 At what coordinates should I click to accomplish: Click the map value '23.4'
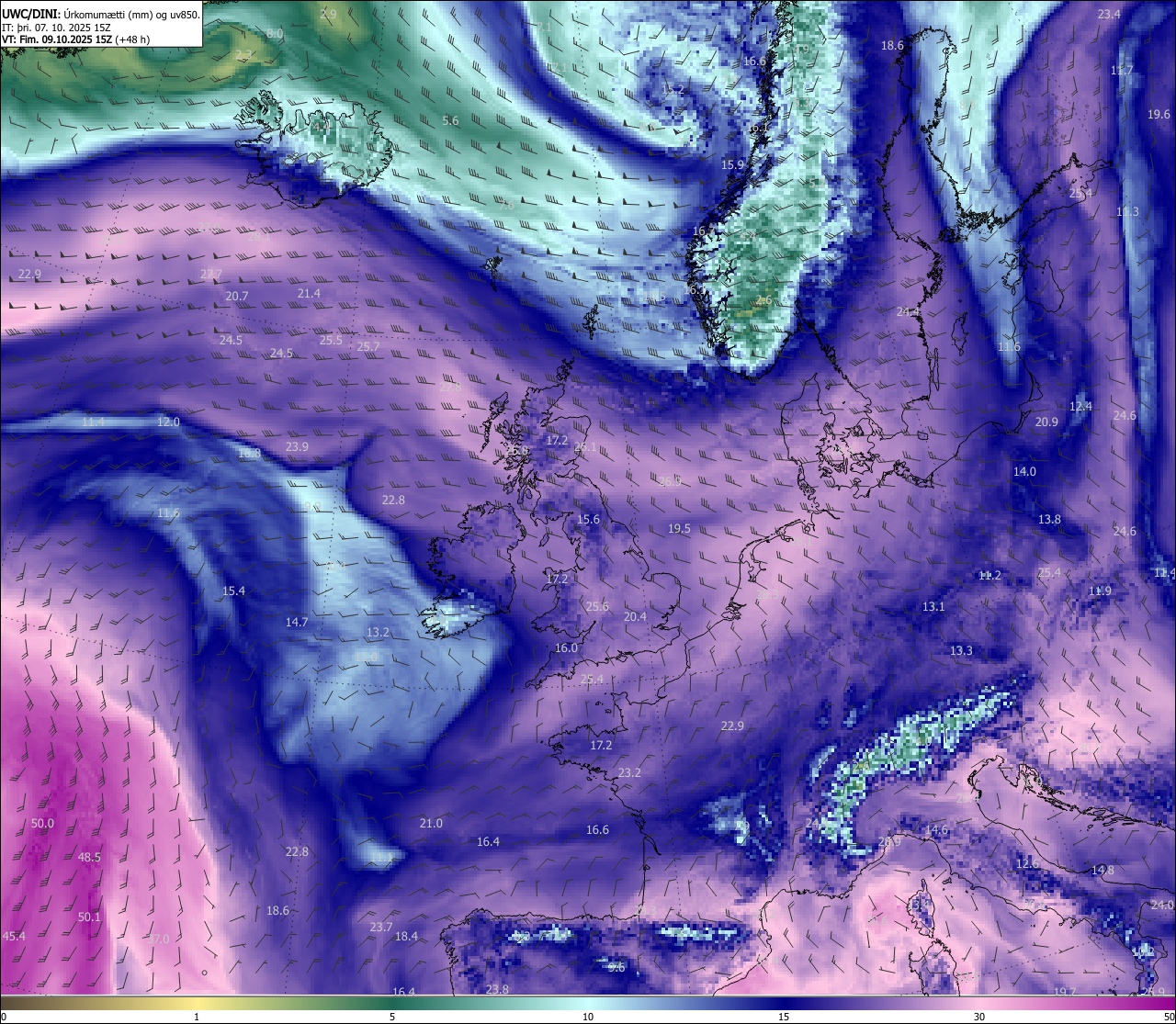click(1109, 14)
